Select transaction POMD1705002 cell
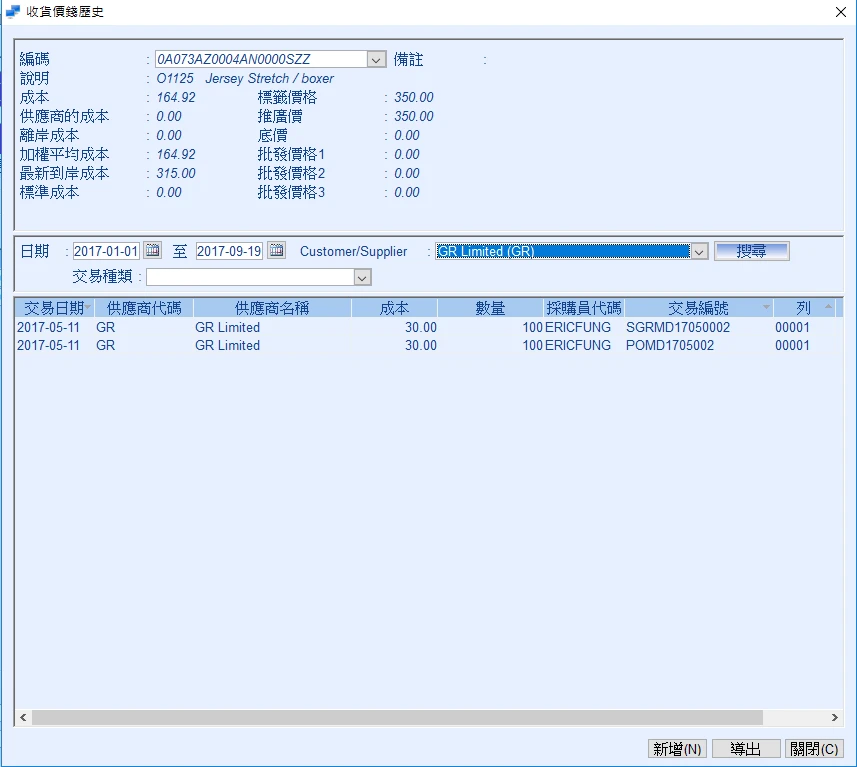This screenshot has height=767, width=857. [670, 345]
